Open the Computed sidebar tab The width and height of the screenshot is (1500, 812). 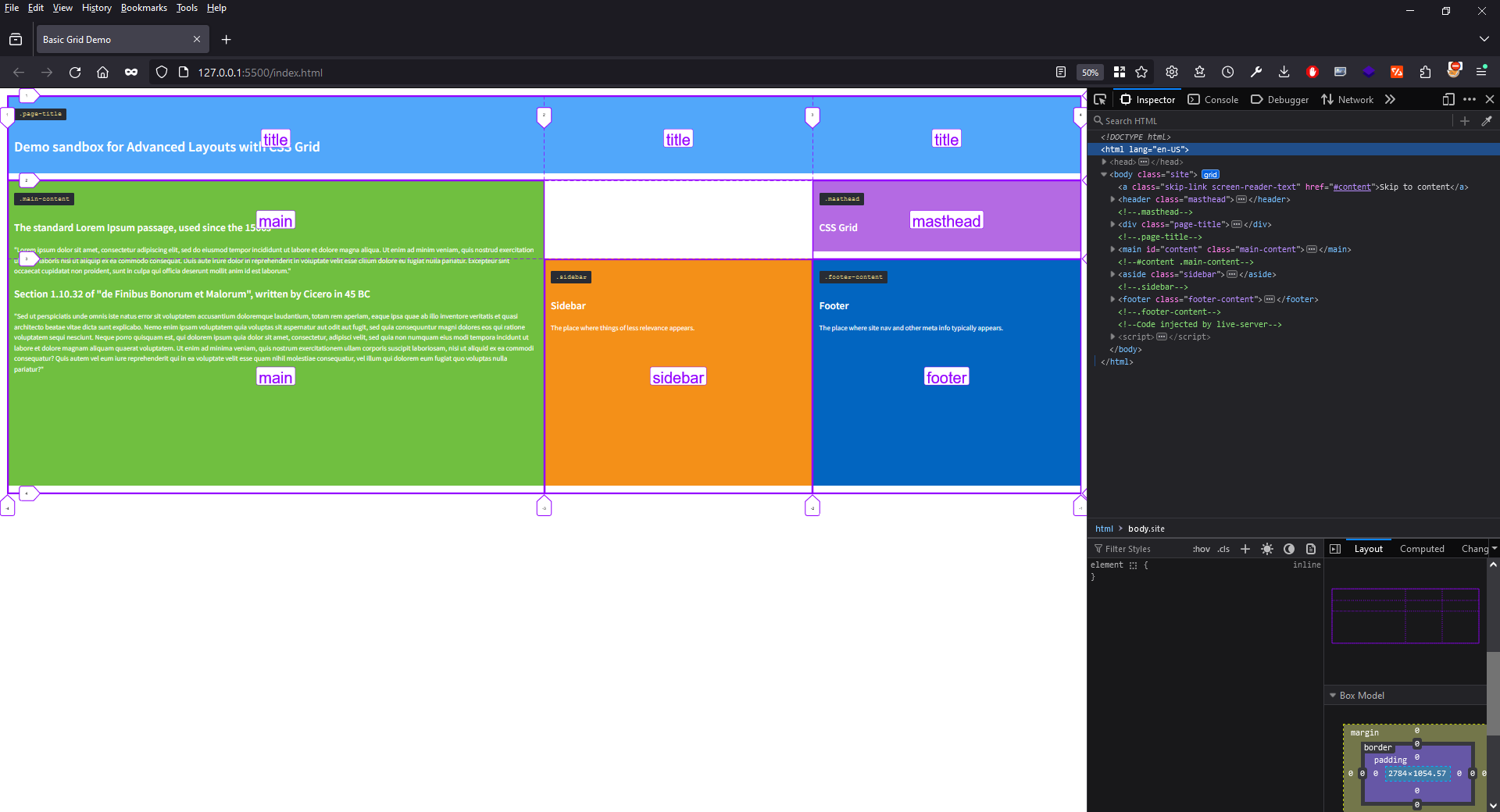1422,549
